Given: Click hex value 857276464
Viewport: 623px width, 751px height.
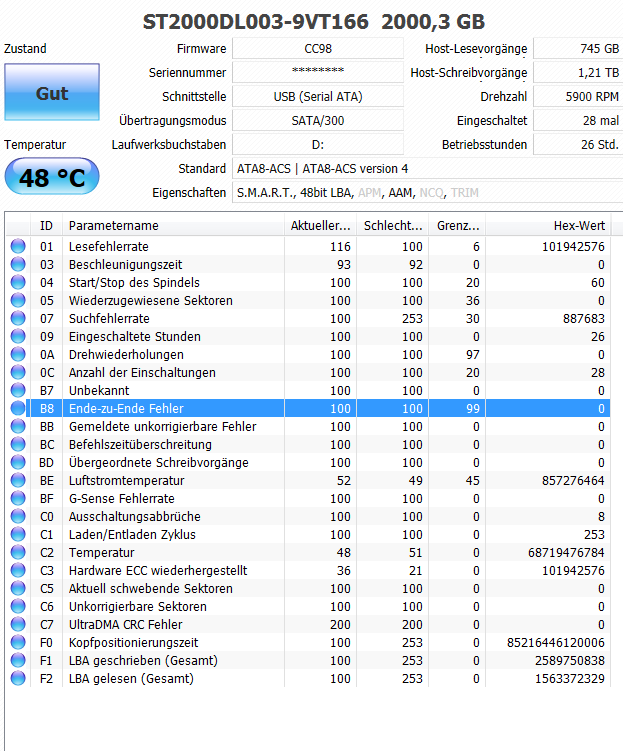Looking at the screenshot, I should coord(573,480).
